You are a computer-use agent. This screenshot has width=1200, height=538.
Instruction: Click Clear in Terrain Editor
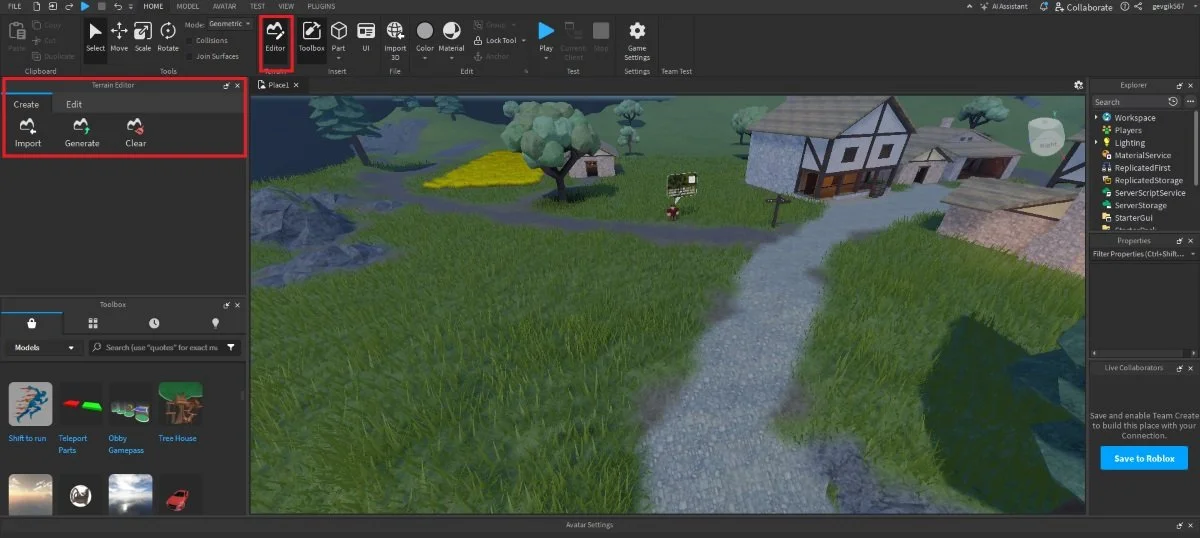pyautogui.click(x=136, y=133)
